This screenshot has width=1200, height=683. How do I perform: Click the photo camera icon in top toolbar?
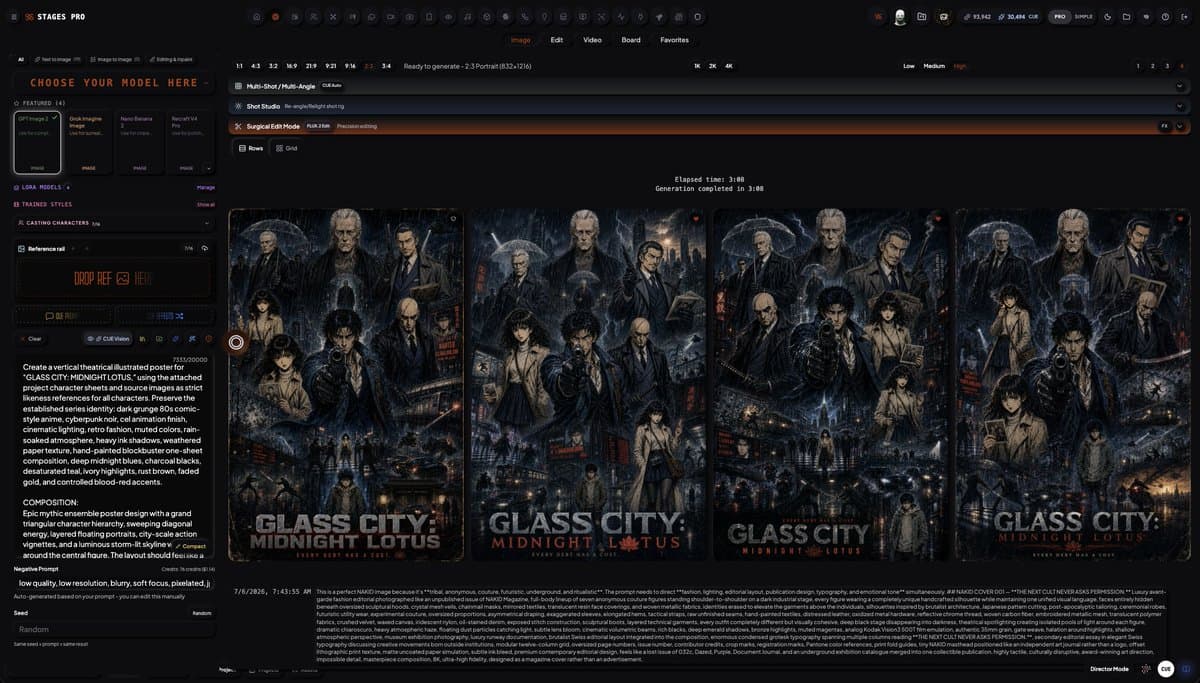[409, 17]
